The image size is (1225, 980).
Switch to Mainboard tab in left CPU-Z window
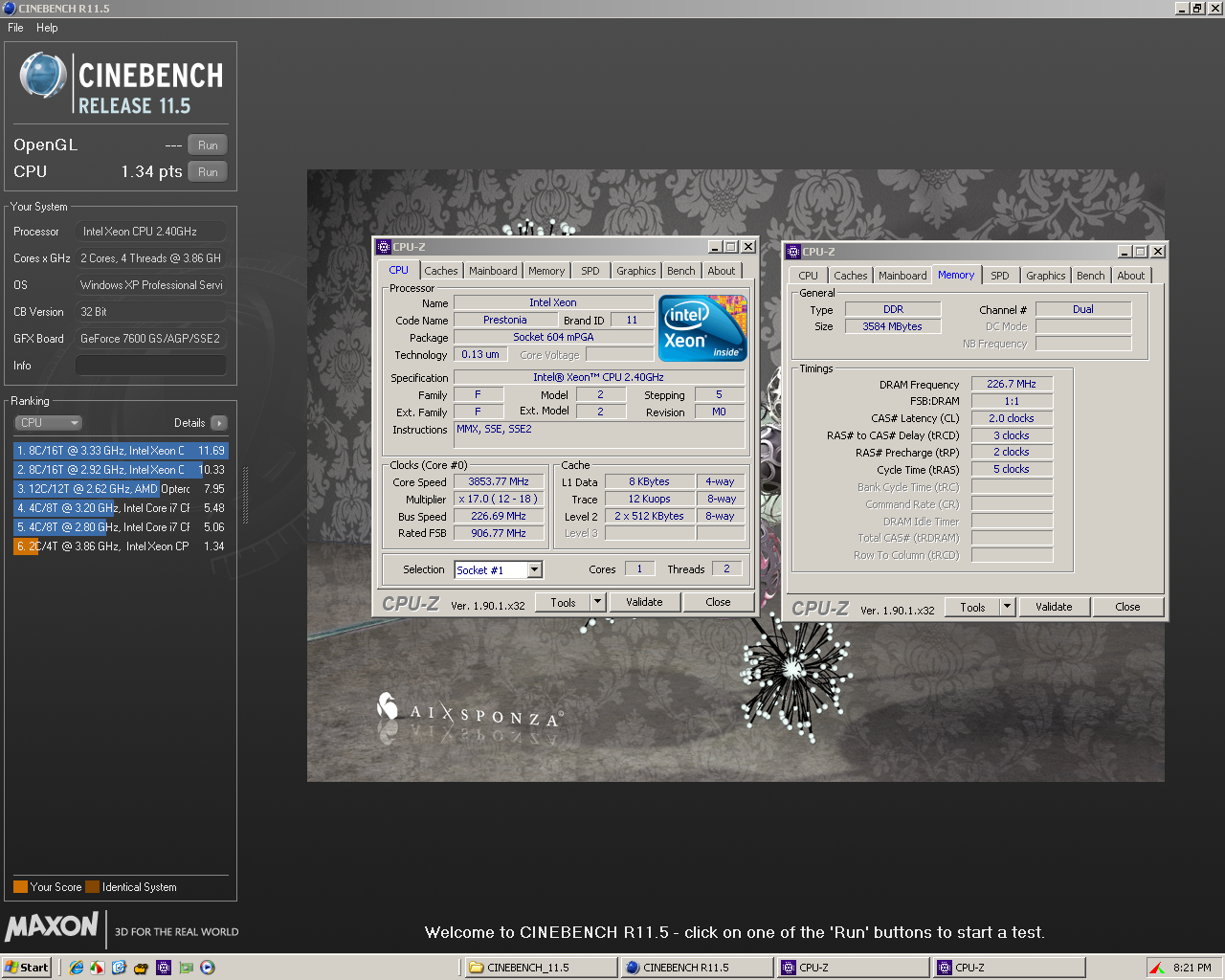point(493,271)
